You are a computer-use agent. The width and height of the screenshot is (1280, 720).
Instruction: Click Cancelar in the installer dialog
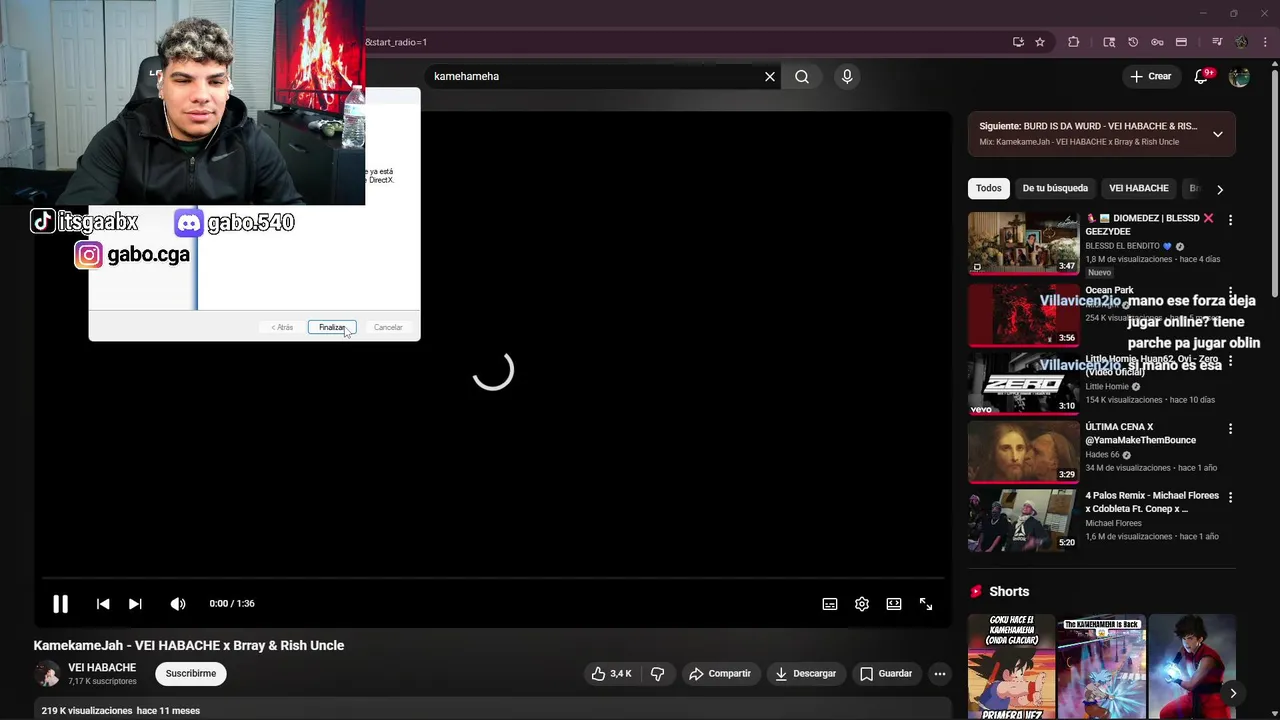388,327
